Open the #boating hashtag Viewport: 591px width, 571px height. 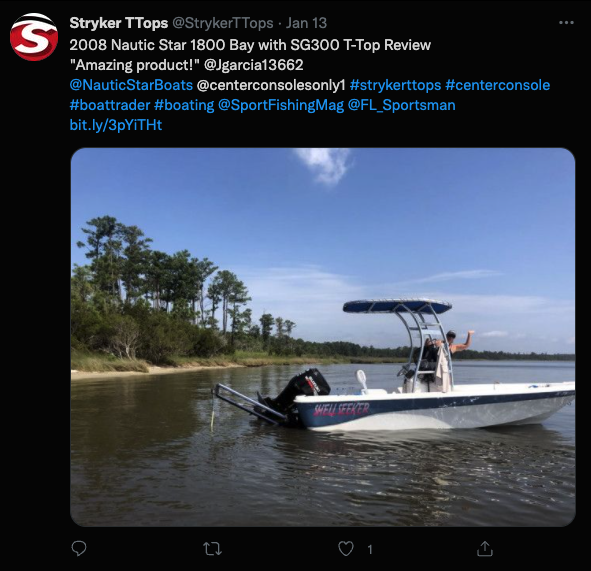tap(184, 105)
